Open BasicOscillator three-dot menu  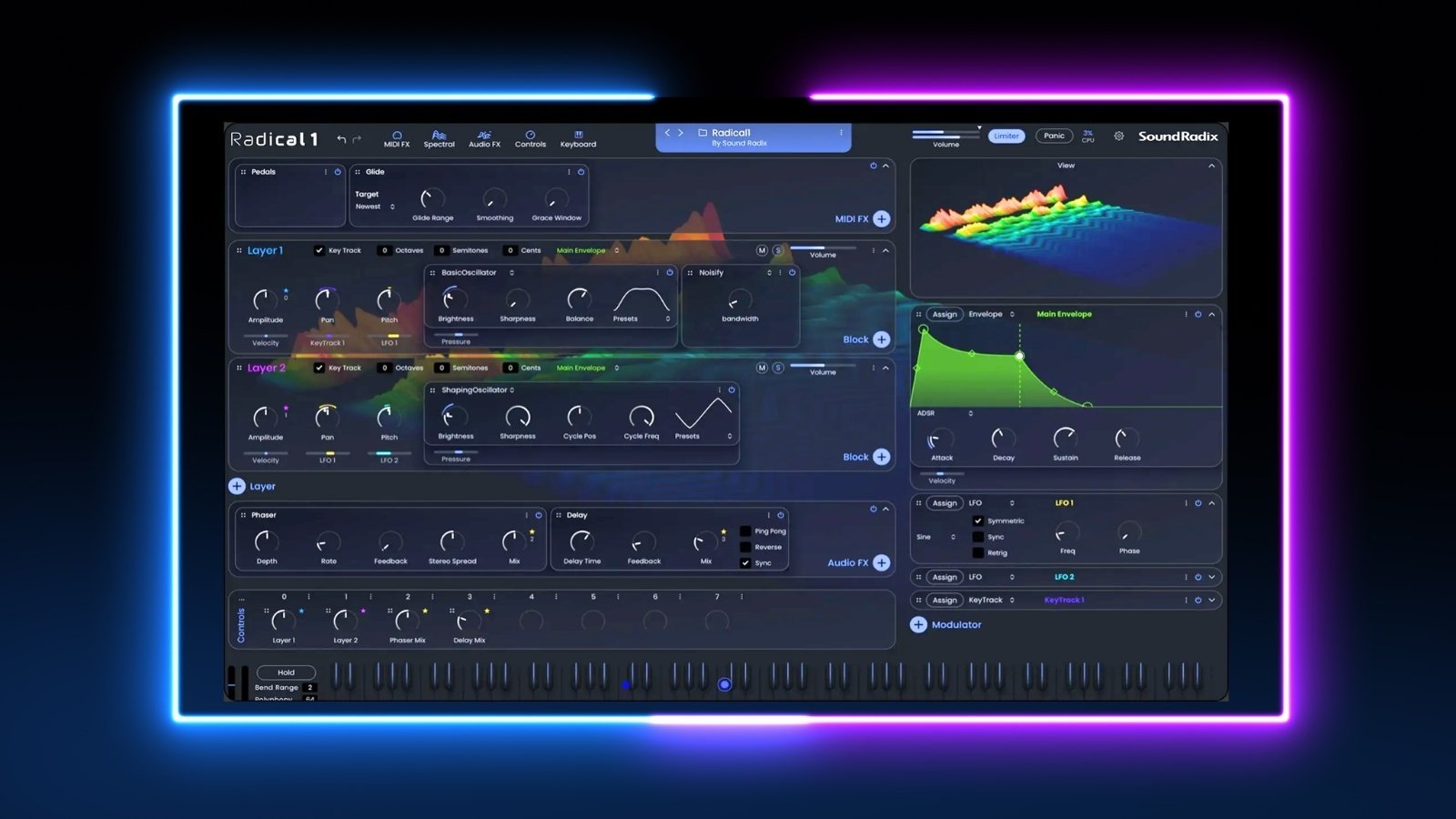(x=657, y=272)
